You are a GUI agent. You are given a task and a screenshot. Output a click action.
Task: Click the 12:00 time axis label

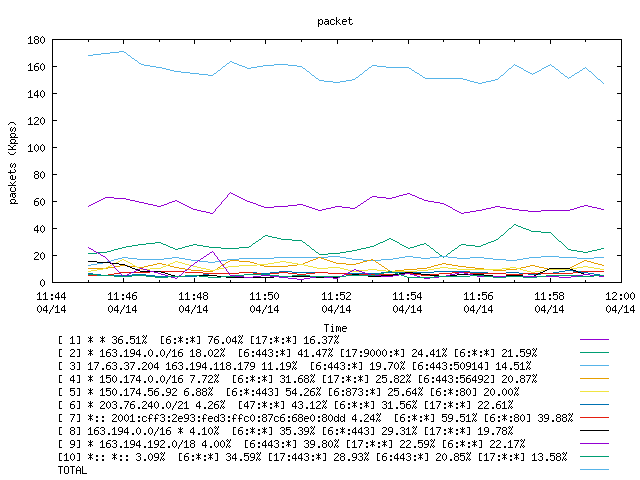pyautogui.click(x=620, y=302)
